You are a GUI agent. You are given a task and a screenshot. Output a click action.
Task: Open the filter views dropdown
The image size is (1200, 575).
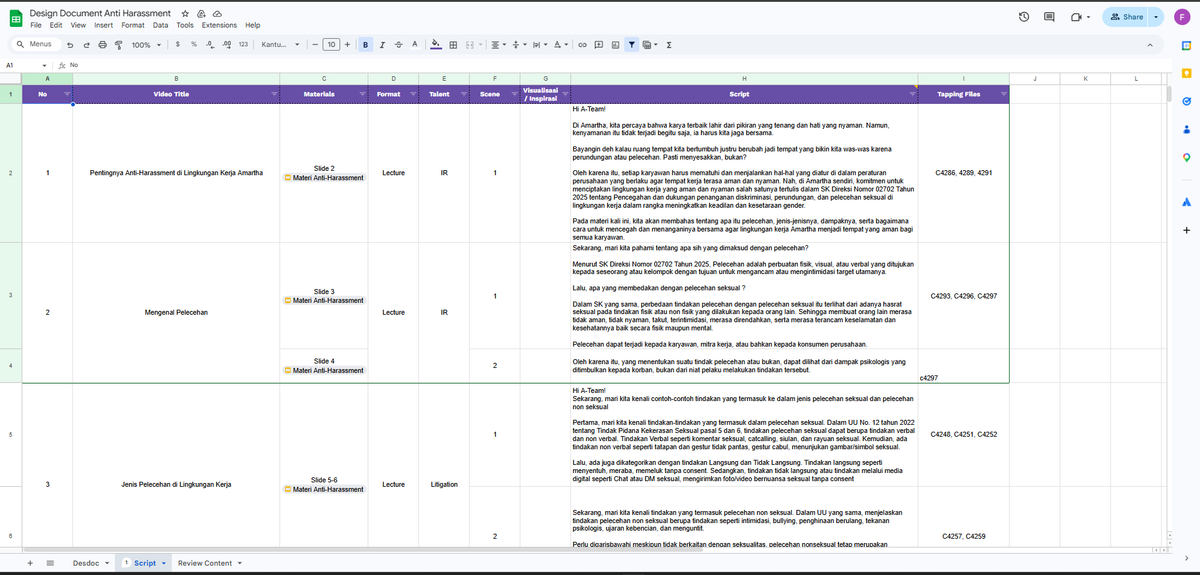(650, 44)
